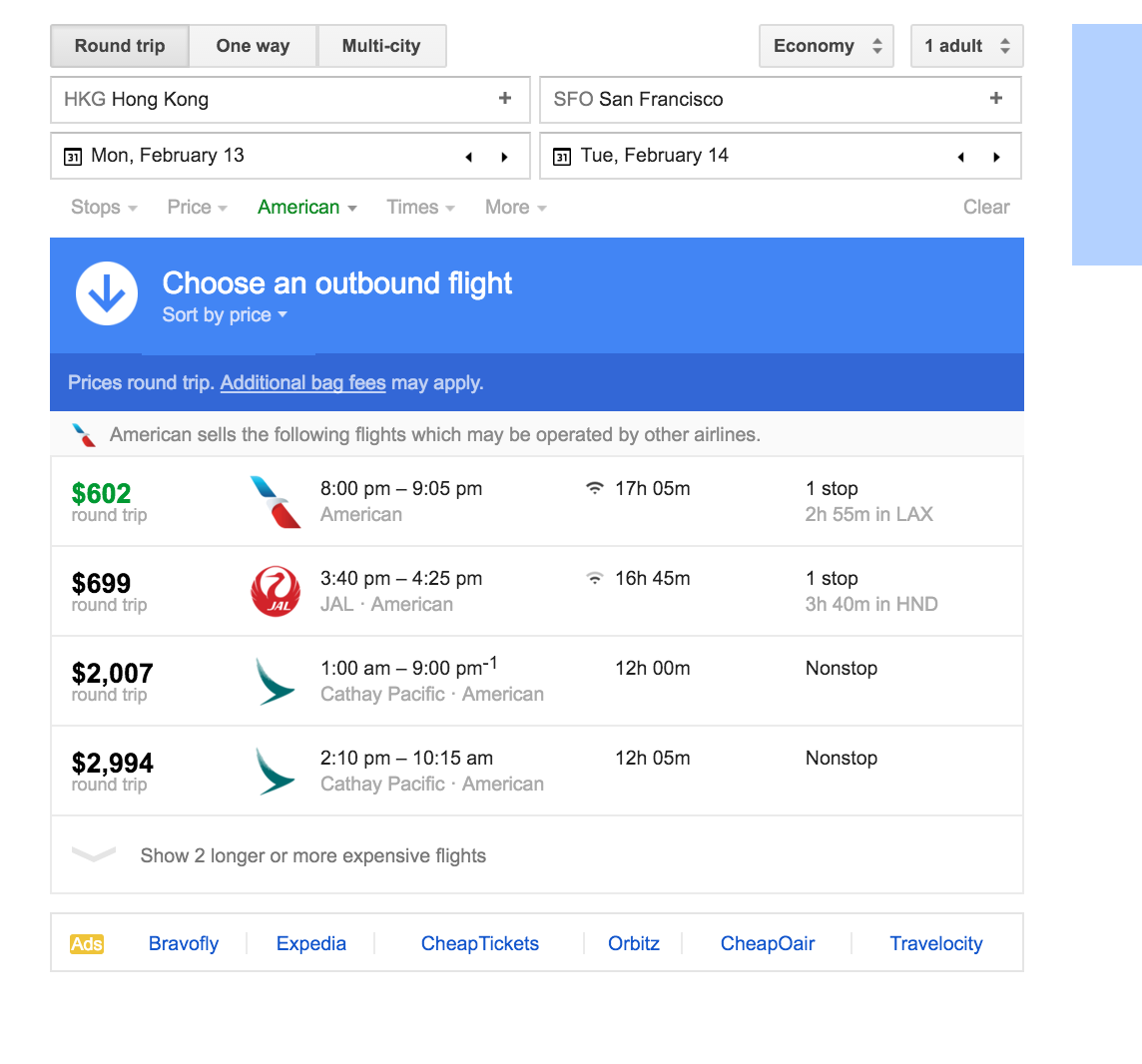This screenshot has width=1142, height=1064.
Task: Go to previous departure day arrow
Action: click(469, 157)
